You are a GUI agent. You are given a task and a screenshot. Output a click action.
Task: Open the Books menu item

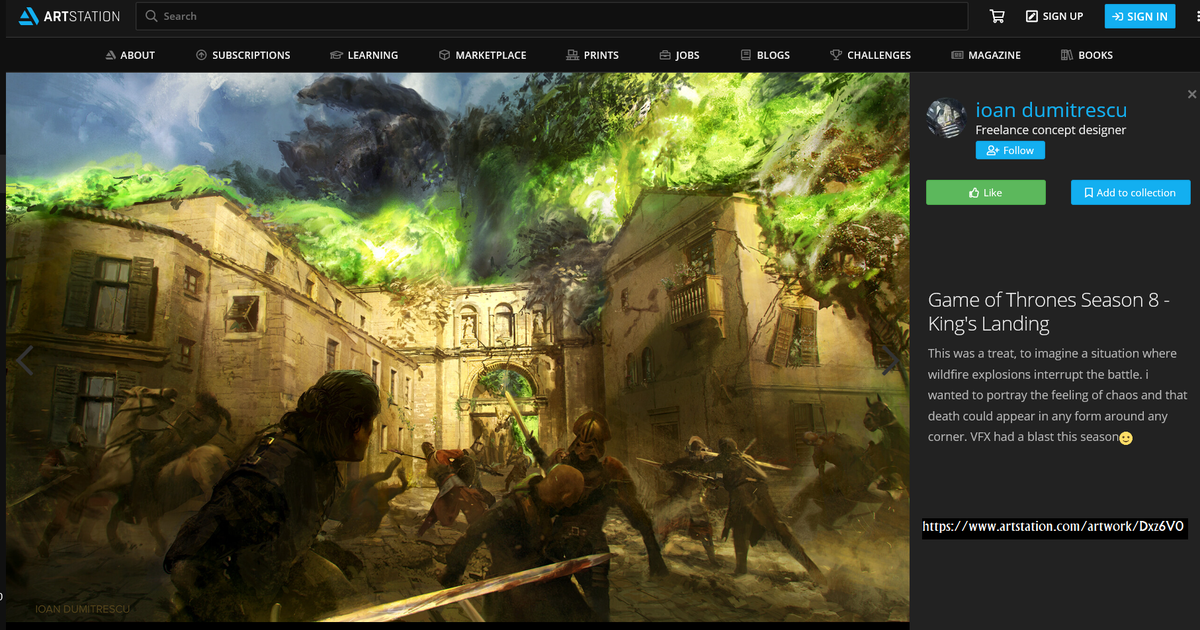click(x=1087, y=55)
